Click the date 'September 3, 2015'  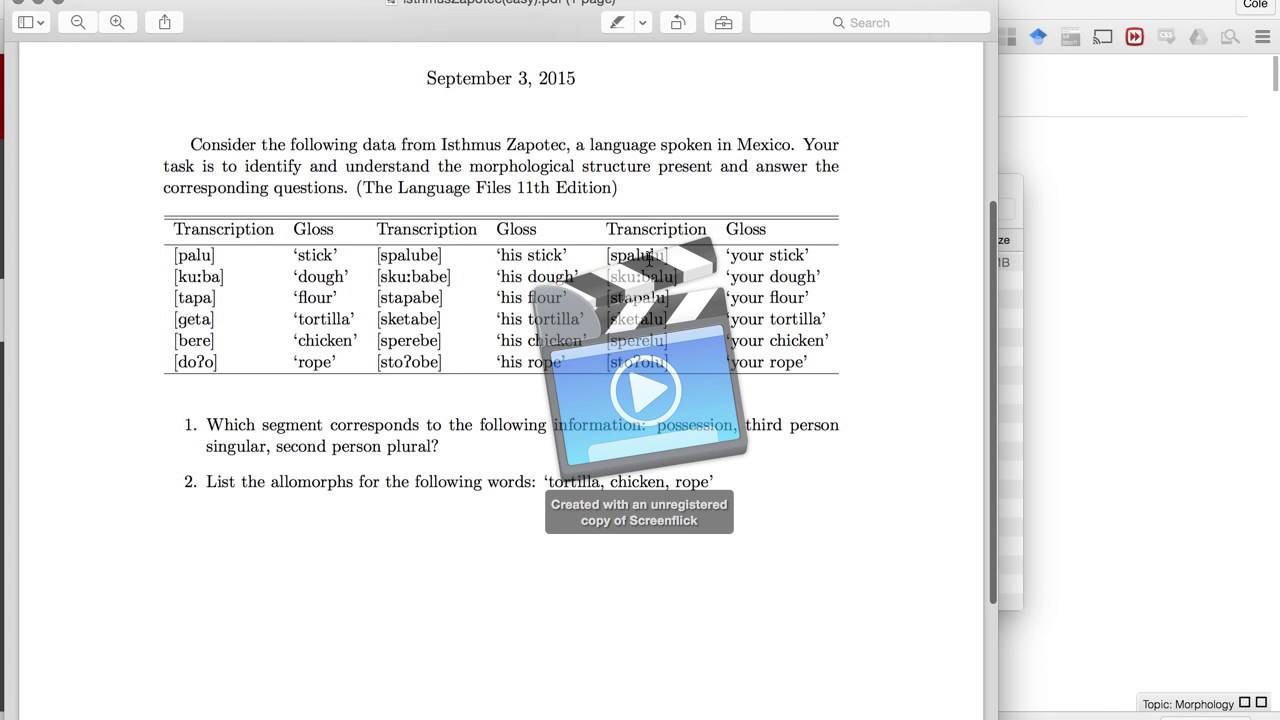coord(500,78)
